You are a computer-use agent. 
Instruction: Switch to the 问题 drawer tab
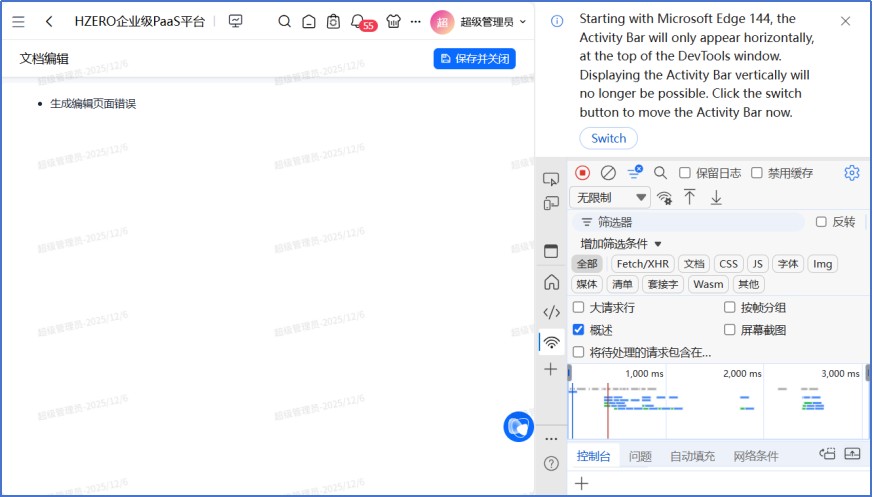pos(640,456)
